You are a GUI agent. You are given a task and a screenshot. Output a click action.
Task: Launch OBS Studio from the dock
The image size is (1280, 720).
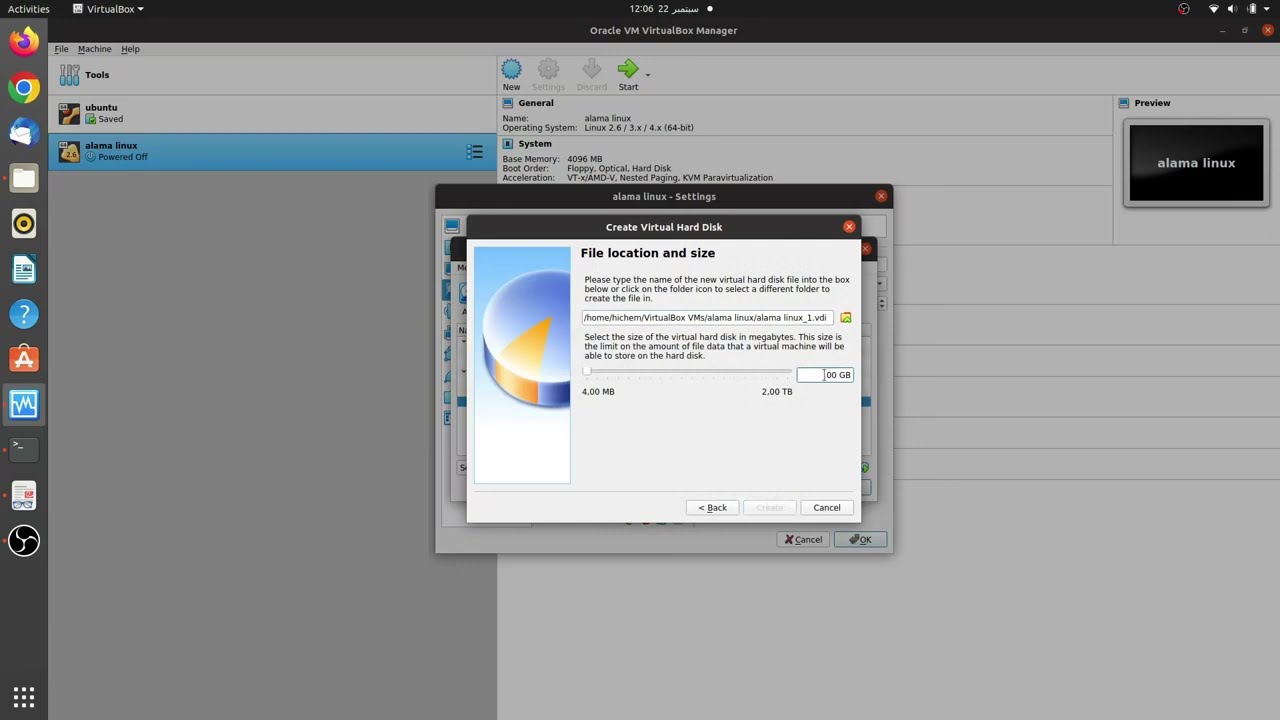(24, 541)
